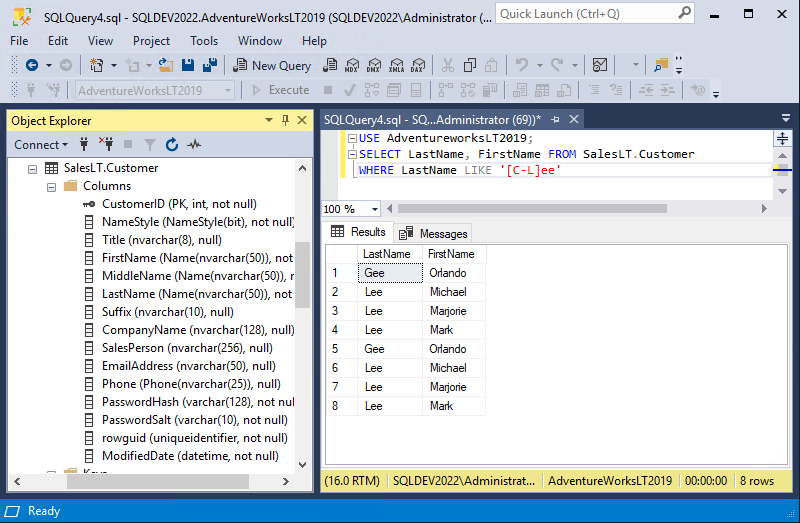Screen dimensions: 800x523
Task: Click the Connect plug icon in Object Explorer
Action: (x=84, y=144)
